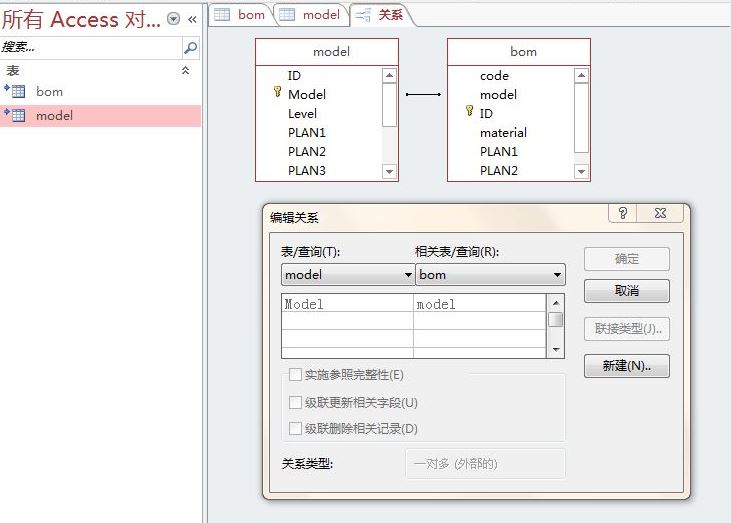Click empty second row under Model column

[347, 321]
